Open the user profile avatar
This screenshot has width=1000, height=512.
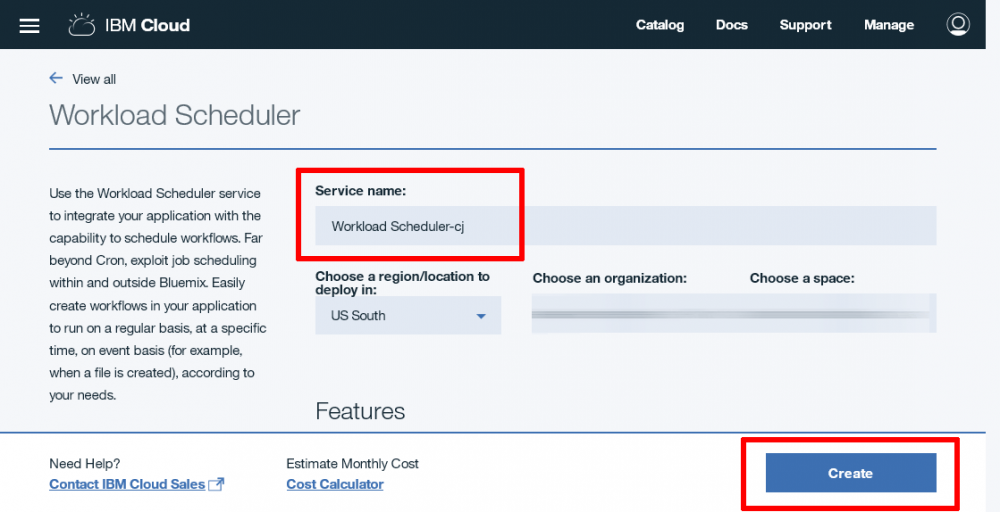pyautogui.click(x=958, y=25)
